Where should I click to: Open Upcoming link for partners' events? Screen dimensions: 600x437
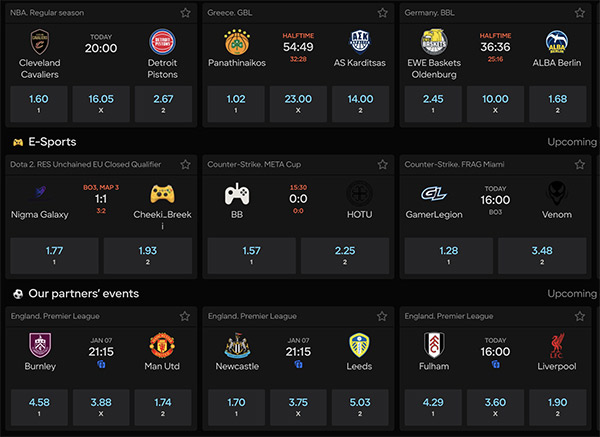coord(572,294)
